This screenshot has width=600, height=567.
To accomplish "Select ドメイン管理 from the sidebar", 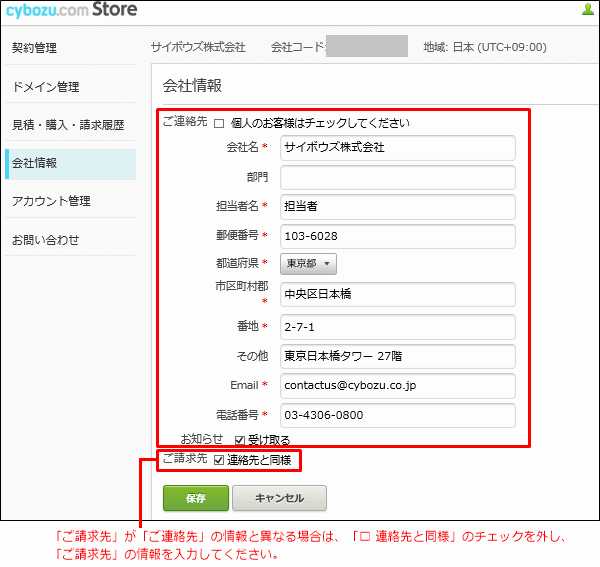I will (x=45, y=87).
